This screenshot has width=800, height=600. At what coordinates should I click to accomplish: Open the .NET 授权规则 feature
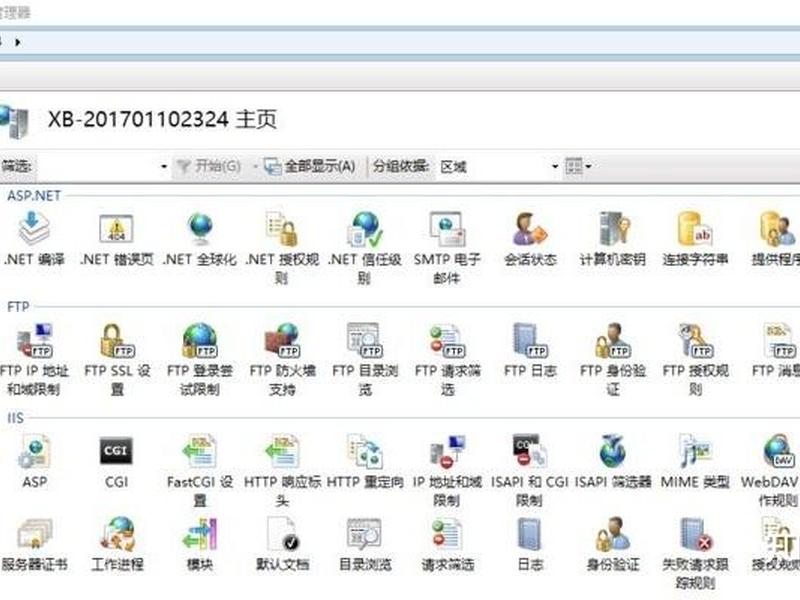click(x=282, y=248)
